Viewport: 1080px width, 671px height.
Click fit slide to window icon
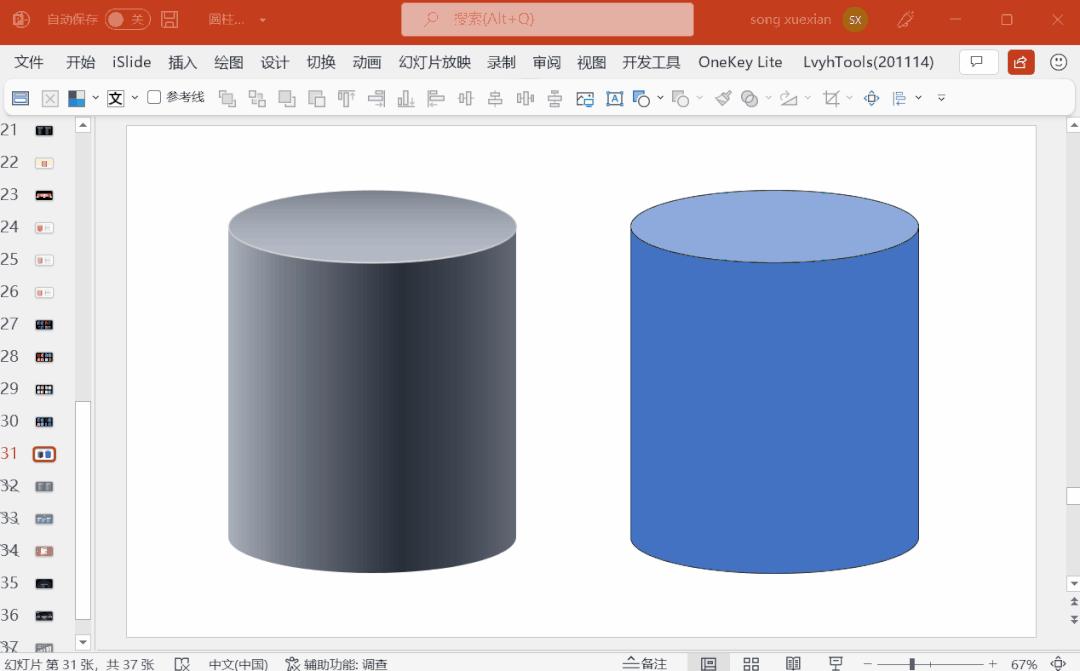(x=1059, y=664)
